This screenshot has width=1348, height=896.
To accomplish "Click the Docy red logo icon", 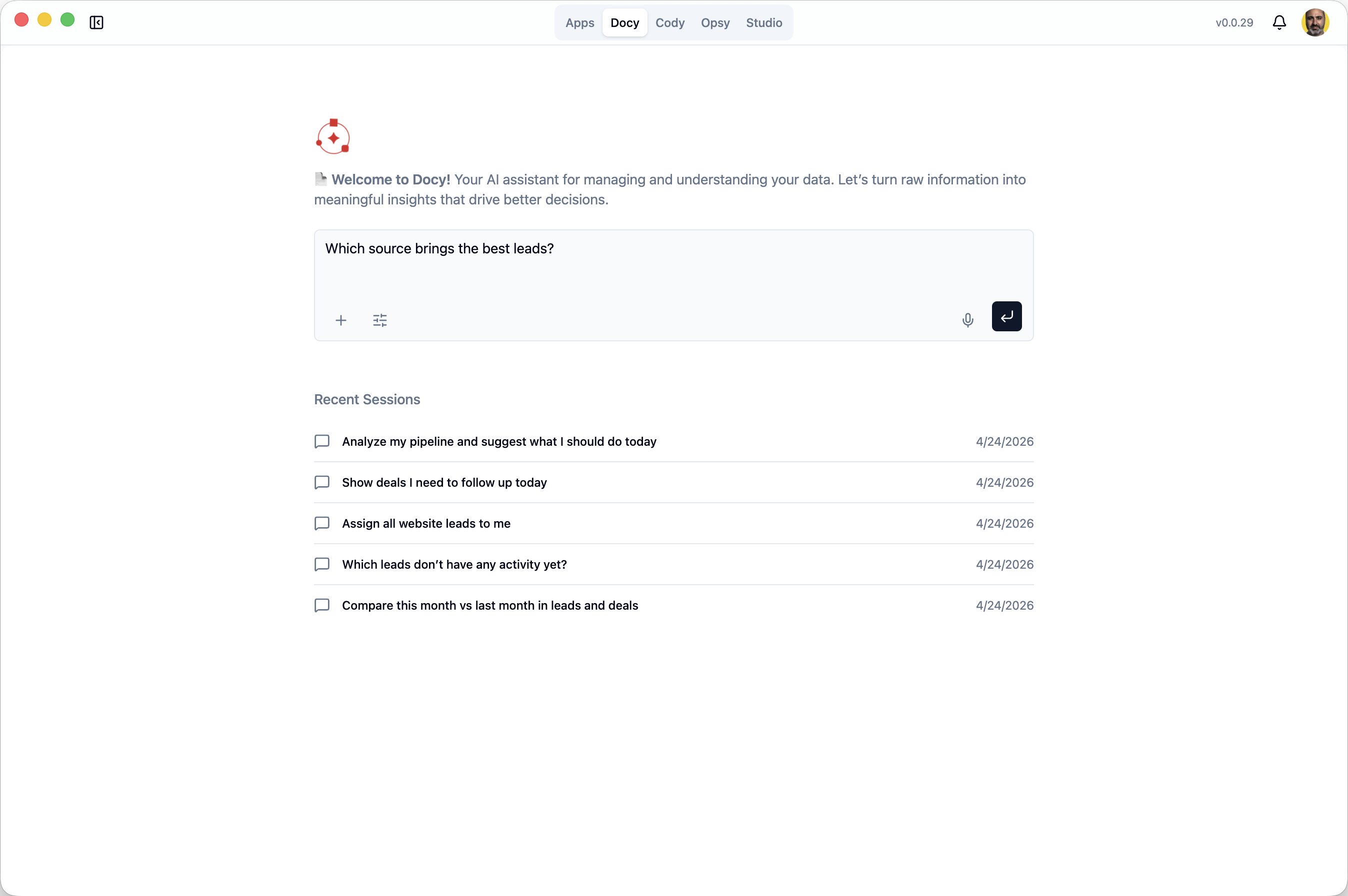I will point(333,136).
